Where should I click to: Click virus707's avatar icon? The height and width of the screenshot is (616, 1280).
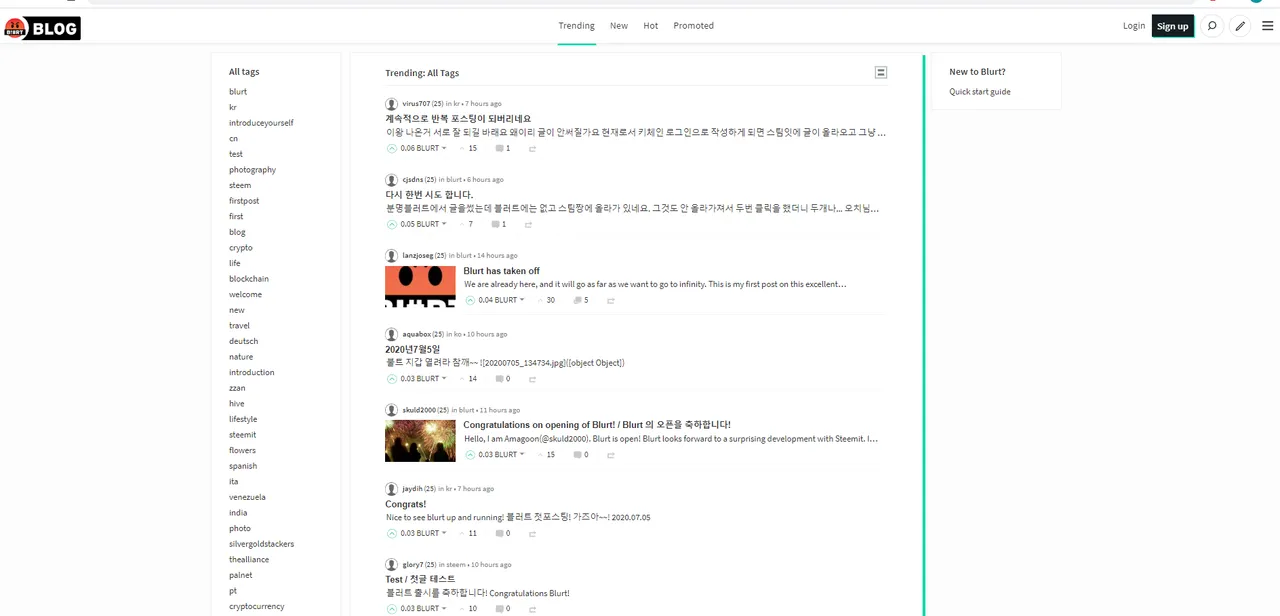coord(392,104)
